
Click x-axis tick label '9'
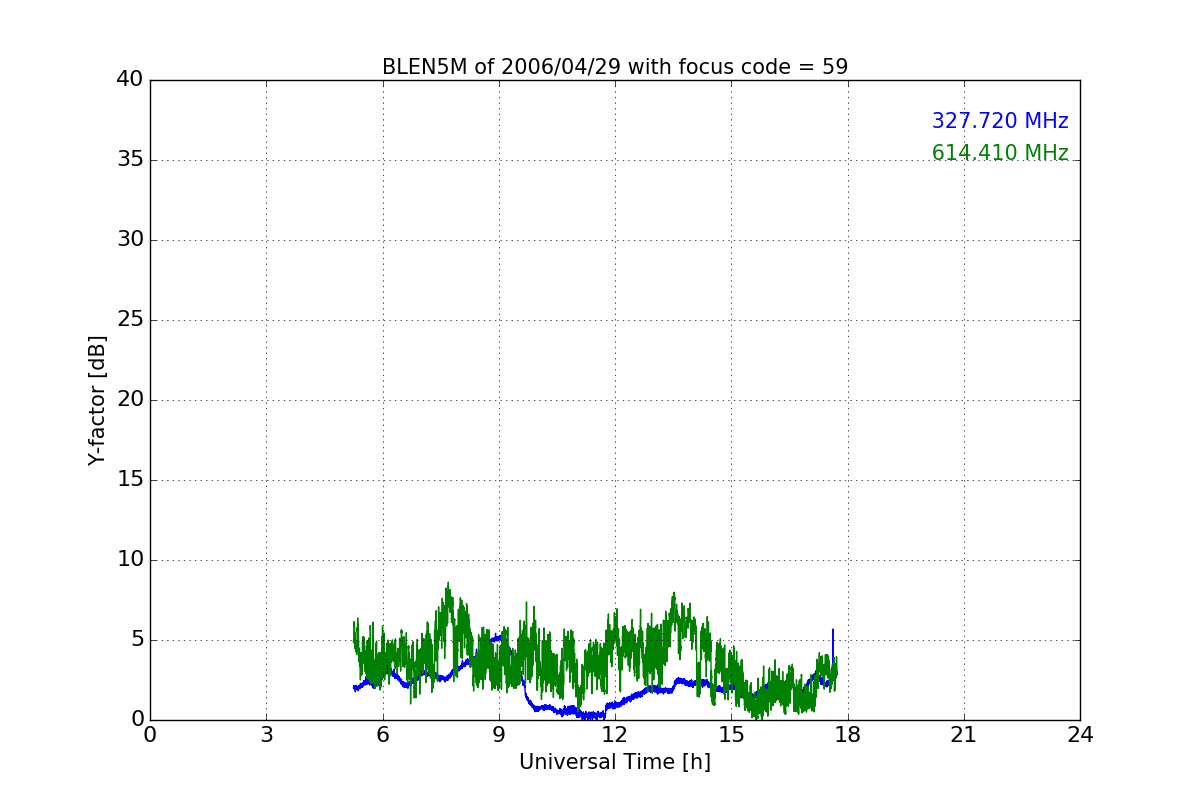(499, 735)
